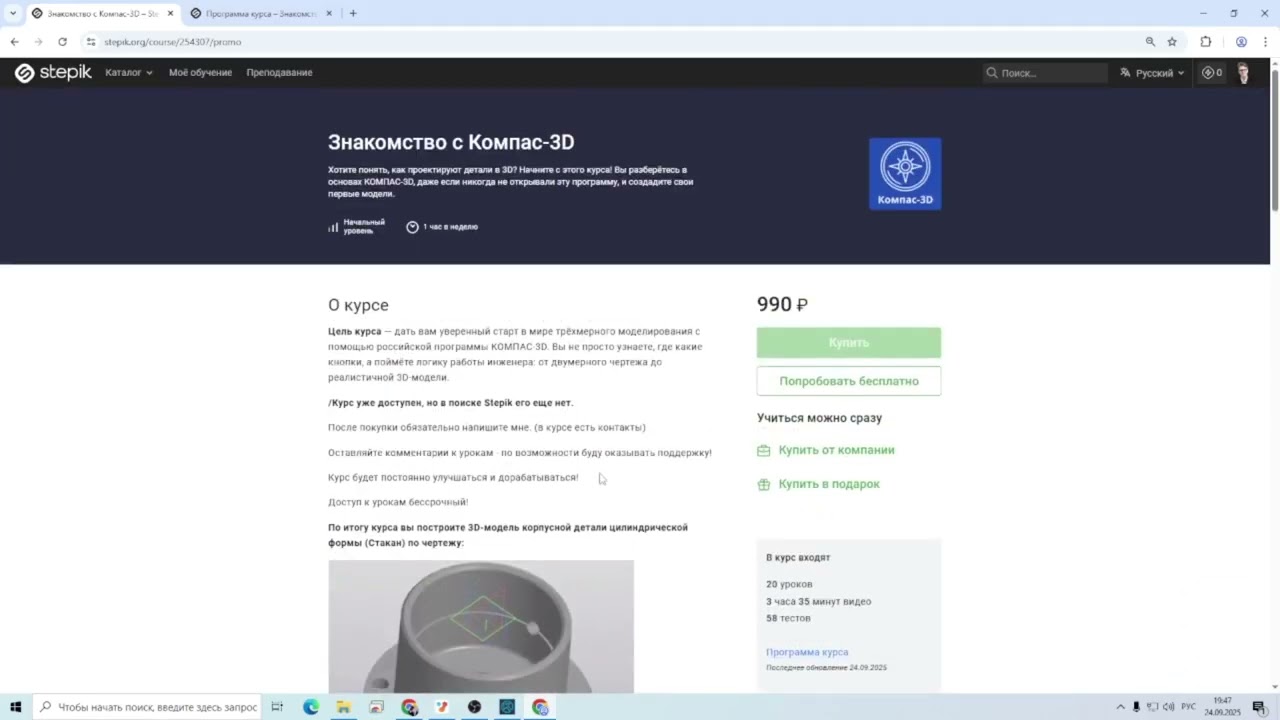
Task: Expand the Каталог dropdown menu
Action: click(x=129, y=73)
